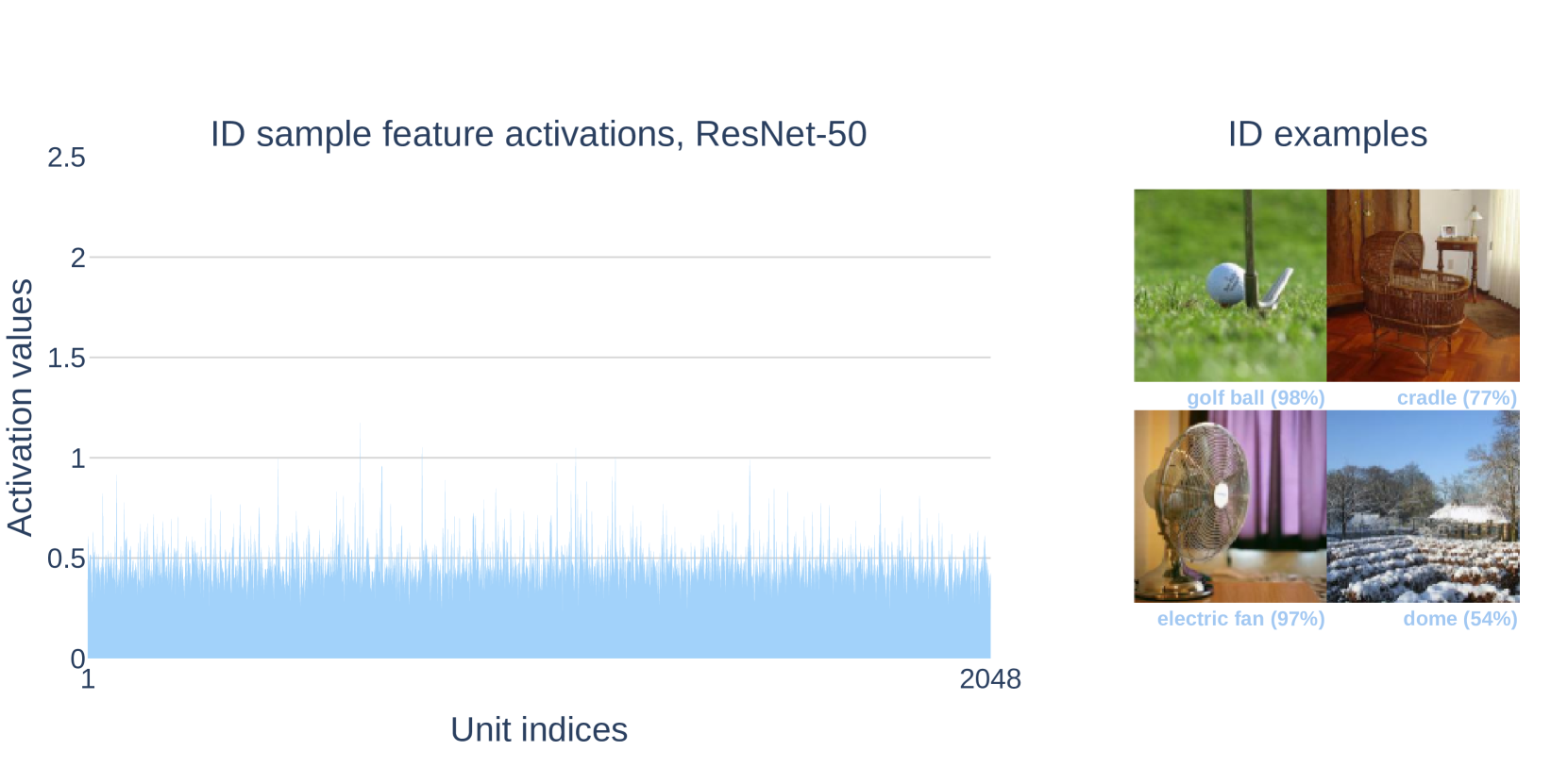Click the golf ball example image
Viewport: 1568px width, 784px height.
click(x=1230, y=285)
